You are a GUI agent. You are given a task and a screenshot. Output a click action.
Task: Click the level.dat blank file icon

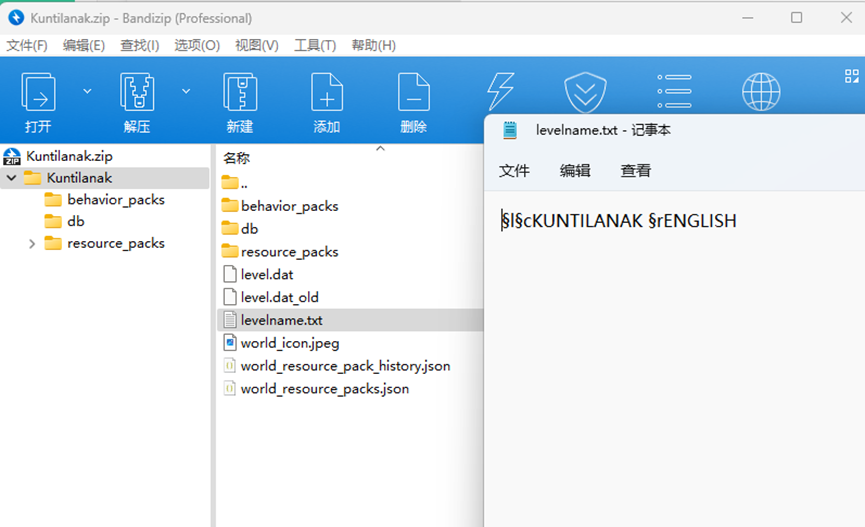(x=230, y=274)
